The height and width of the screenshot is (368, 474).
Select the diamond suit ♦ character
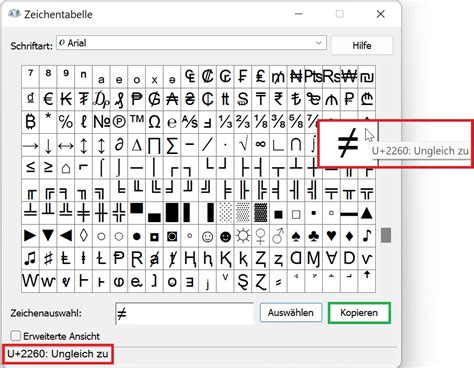click(349, 236)
